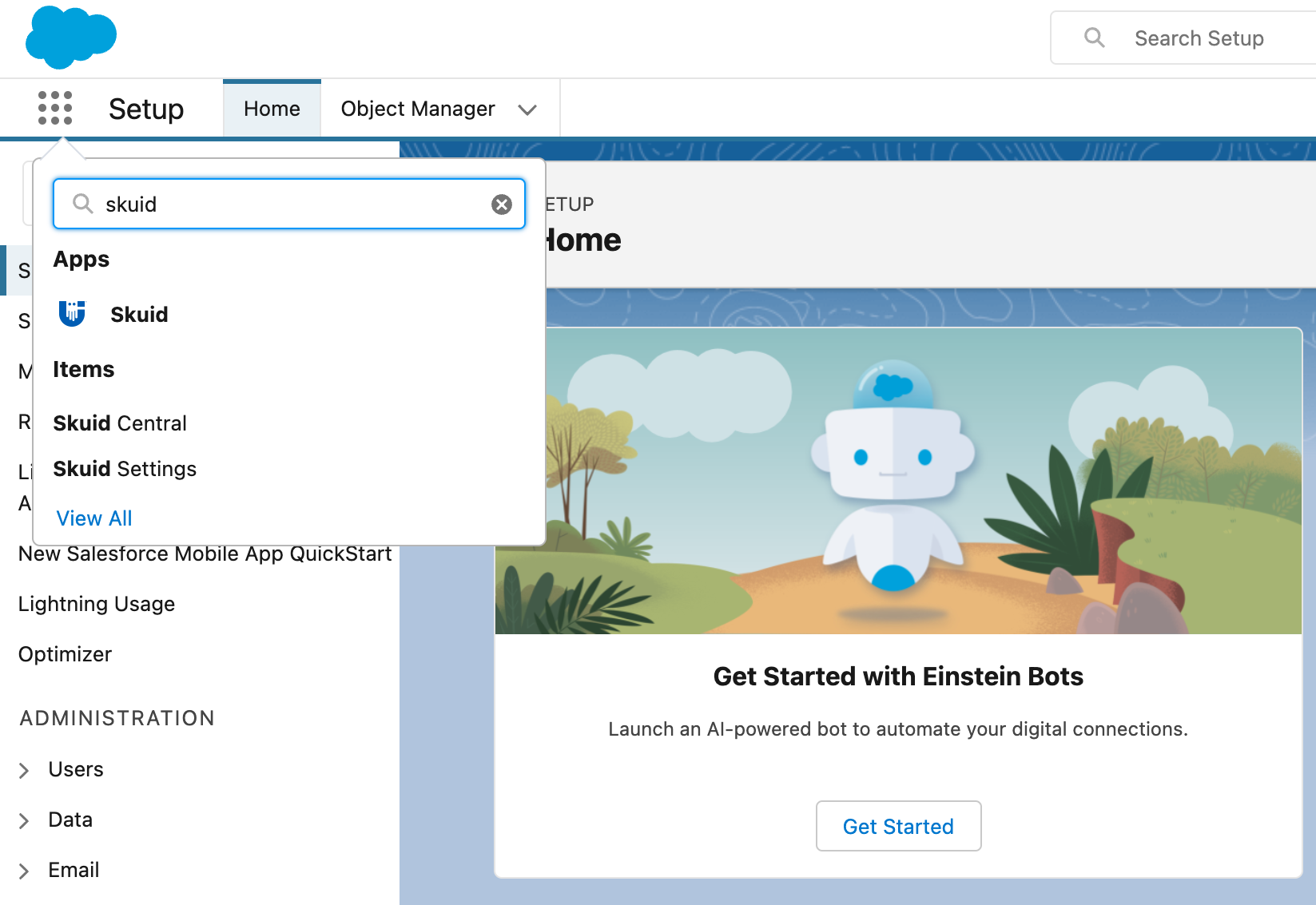Image resolution: width=1316 pixels, height=905 pixels.
Task: Open the Object Manager tab
Action: coord(417,109)
